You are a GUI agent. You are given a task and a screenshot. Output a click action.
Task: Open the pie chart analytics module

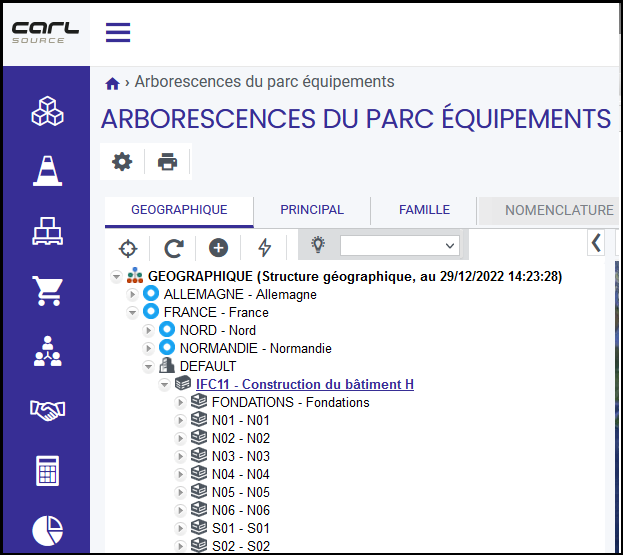tap(47, 531)
